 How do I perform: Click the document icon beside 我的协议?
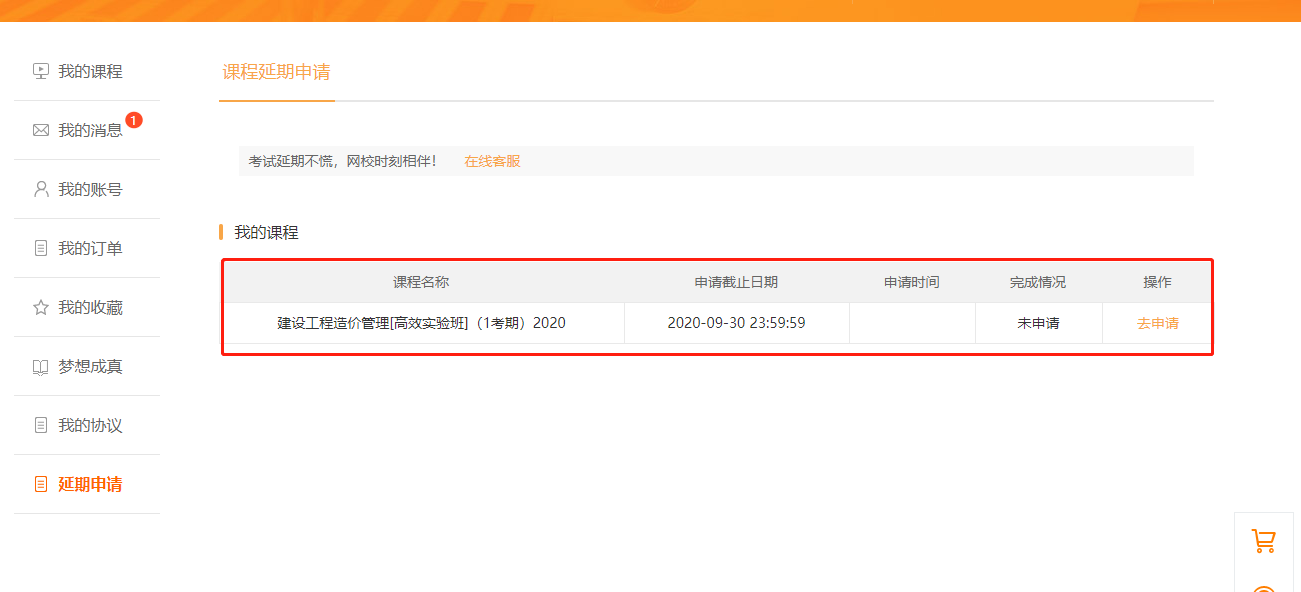coord(40,425)
